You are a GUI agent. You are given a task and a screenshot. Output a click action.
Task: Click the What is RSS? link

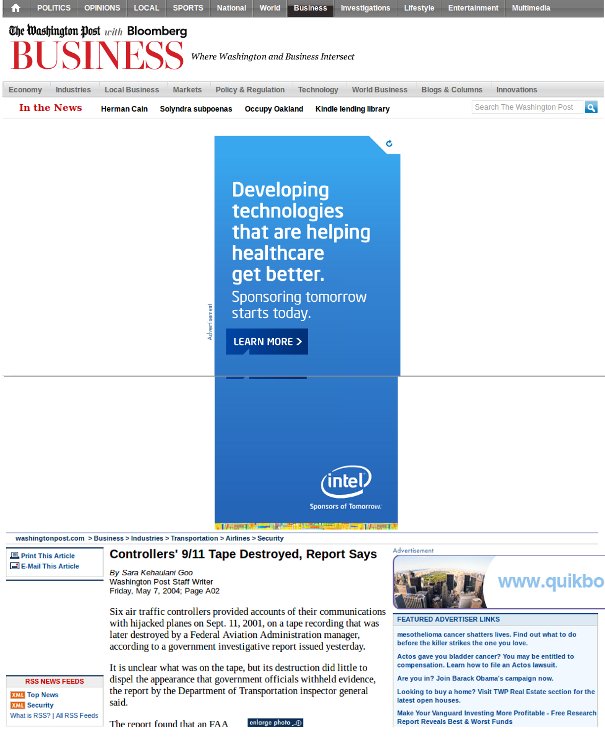click(30, 716)
